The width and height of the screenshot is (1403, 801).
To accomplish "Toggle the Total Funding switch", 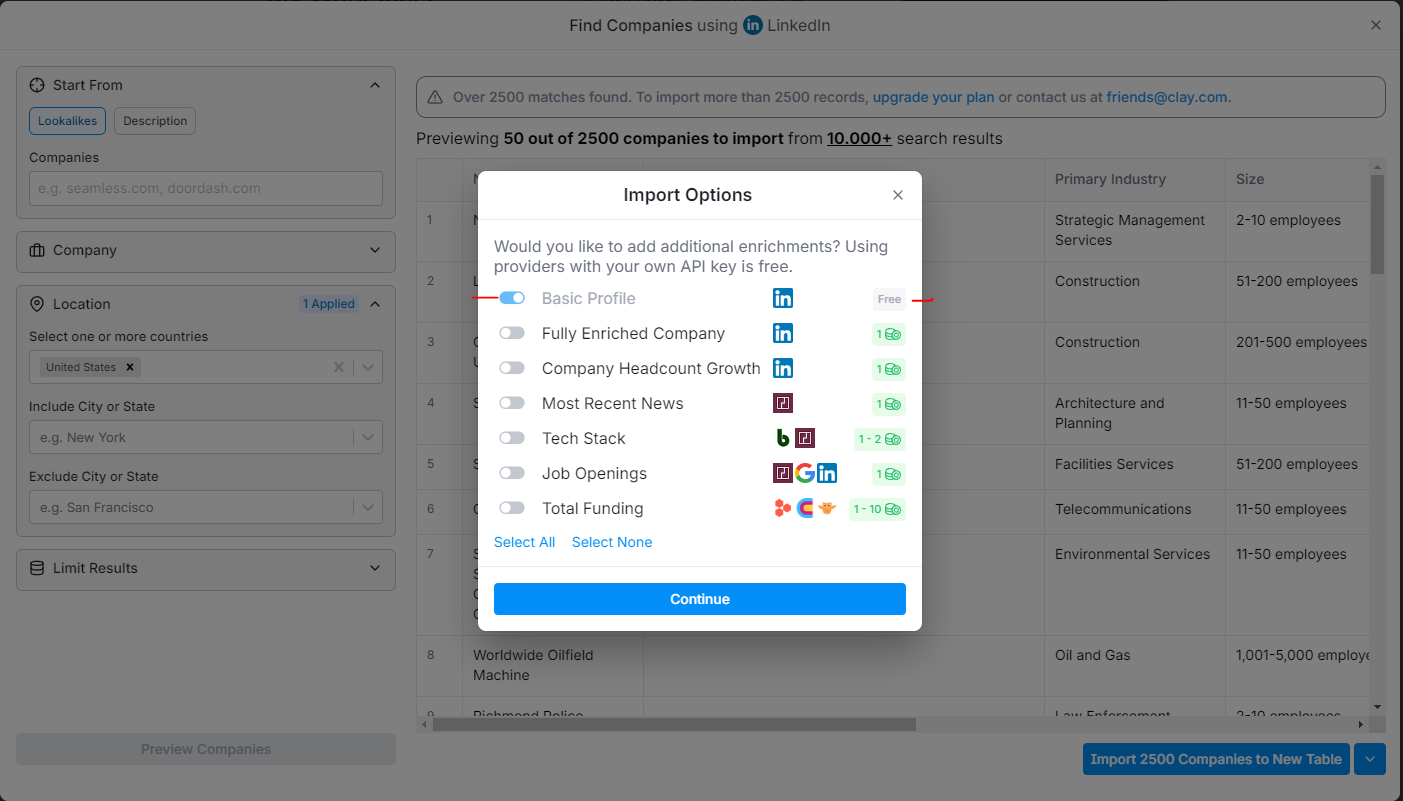I will click(512, 508).
